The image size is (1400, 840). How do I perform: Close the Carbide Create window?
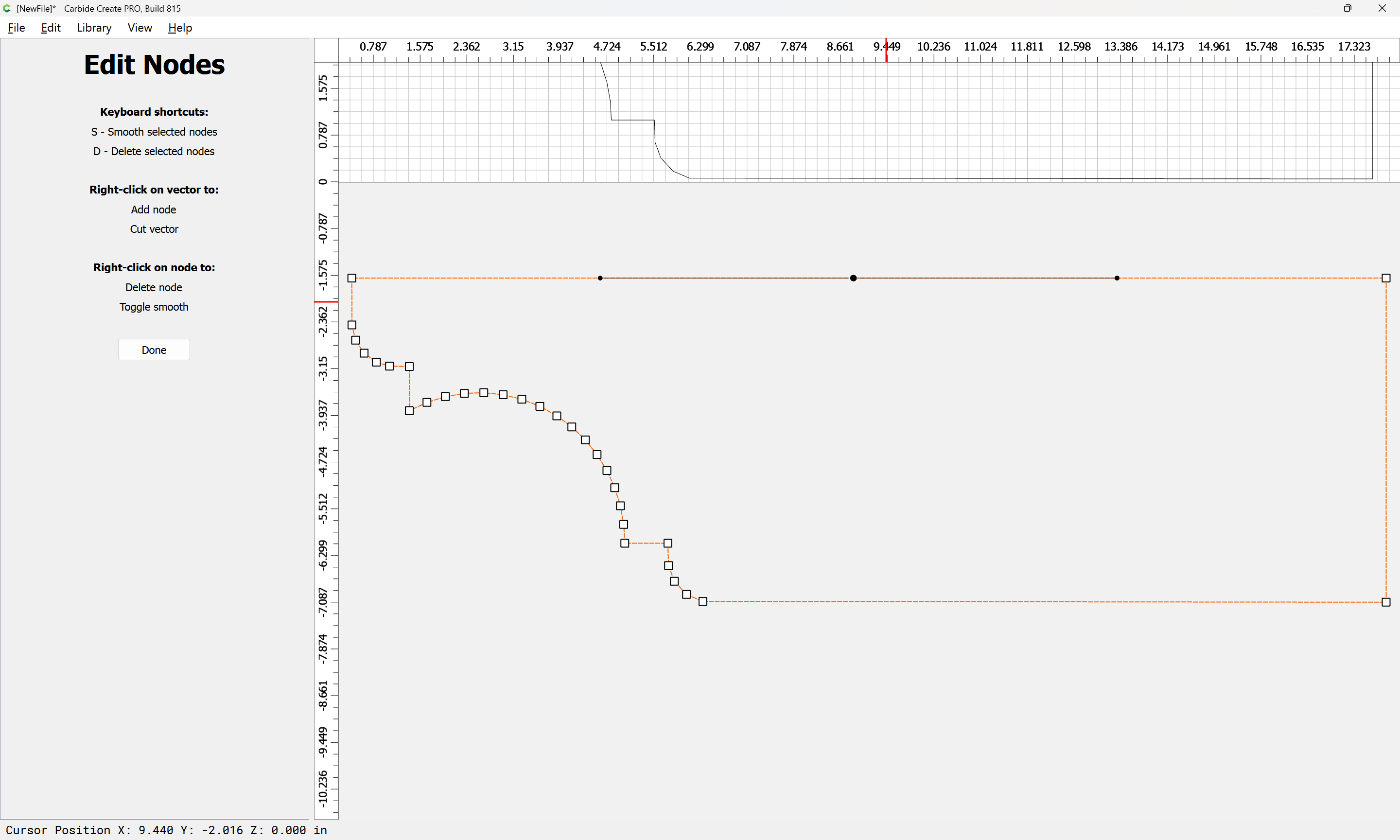coord(1382,8)
